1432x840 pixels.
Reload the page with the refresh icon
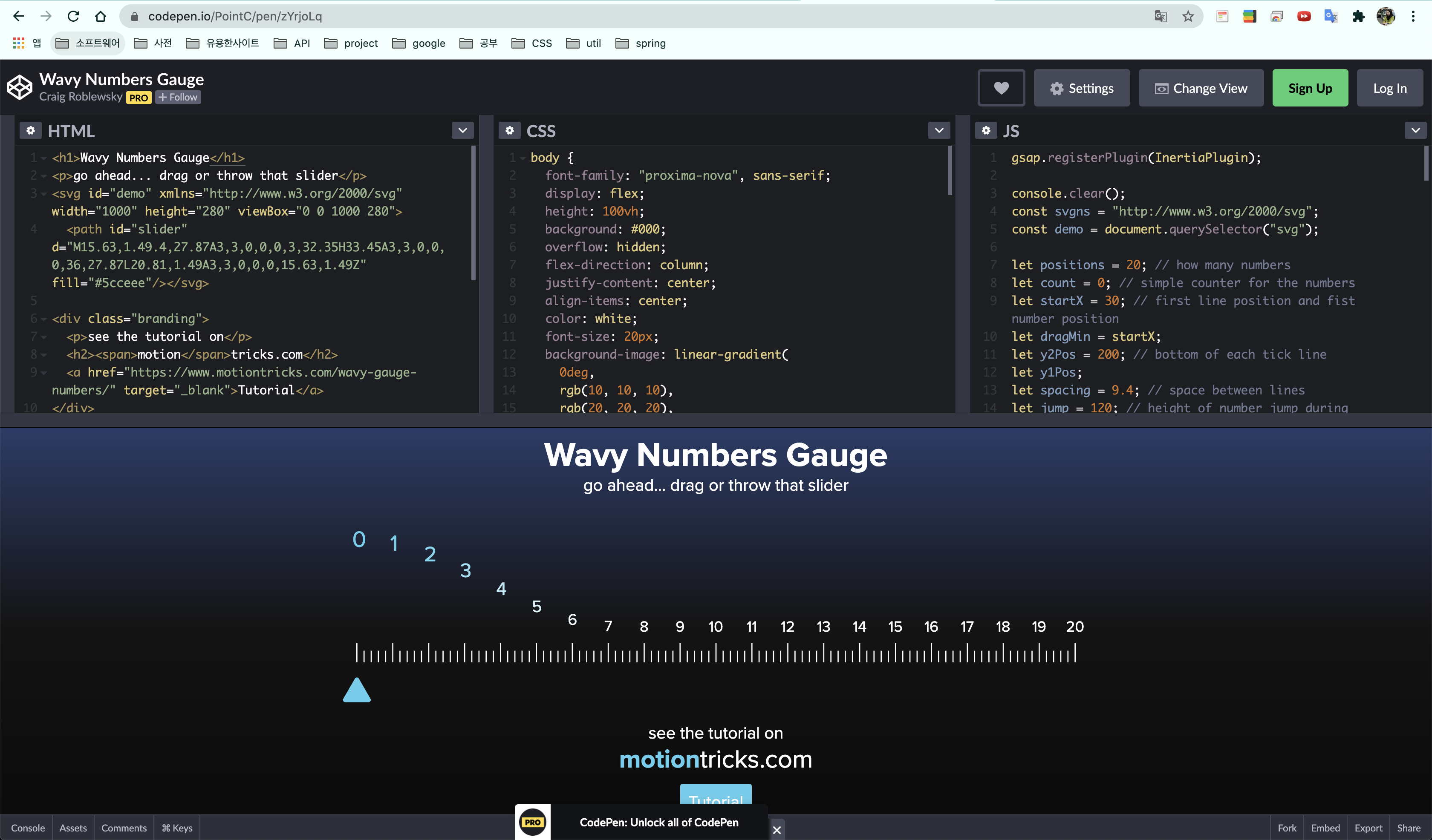[73, 17]
